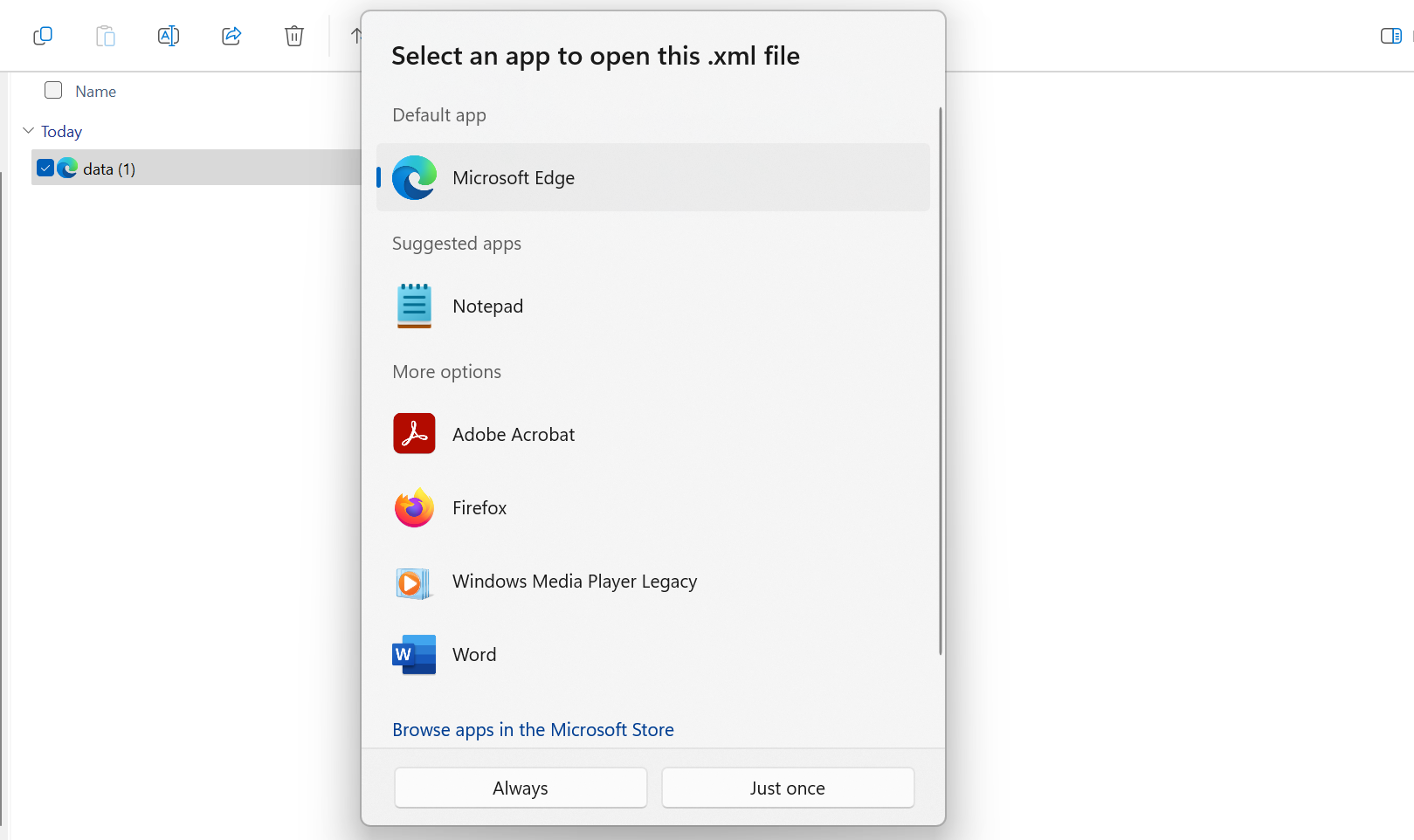Viewport: 1414px width, 840px height.
Task: Toggle the preview pane icon
Action: click(1390, 36)
